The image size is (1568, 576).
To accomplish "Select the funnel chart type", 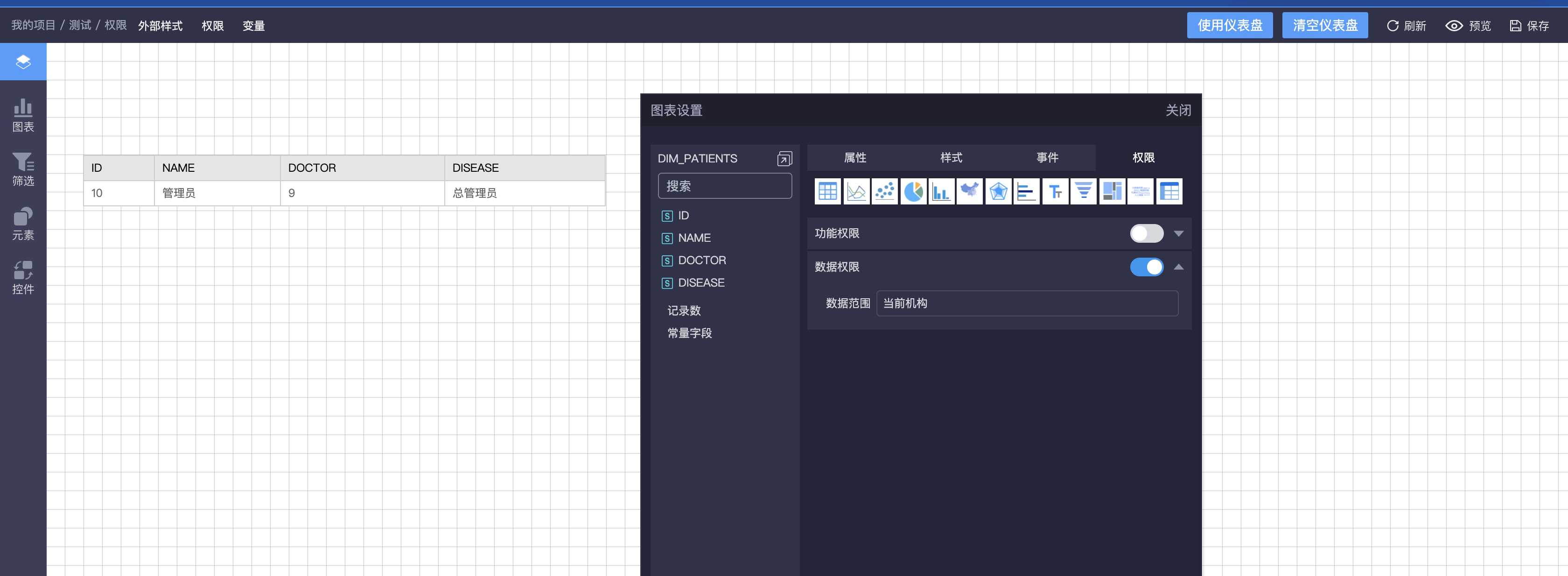I will [1084, 191].
